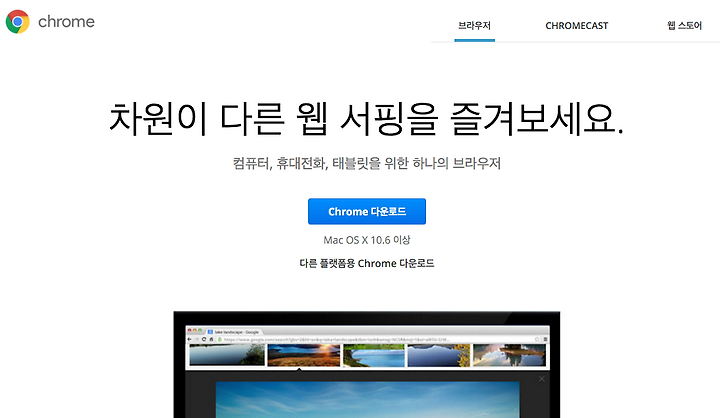This screenshot has width=720, height=418.
Task: Click the bookmark star in mock browser
Action: (537, 339)
